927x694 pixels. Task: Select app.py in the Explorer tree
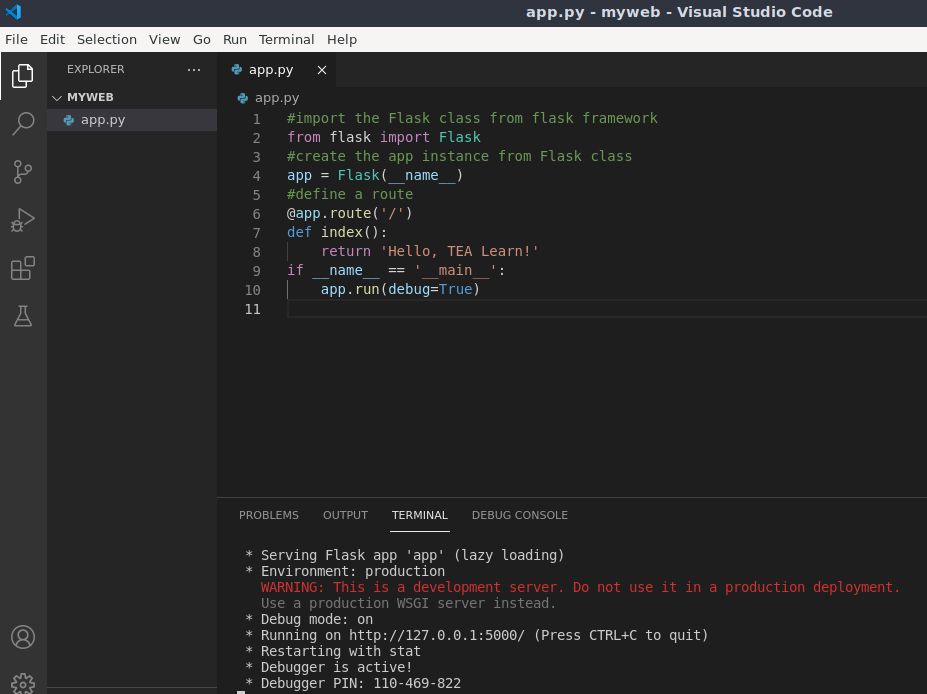[132, 120]
